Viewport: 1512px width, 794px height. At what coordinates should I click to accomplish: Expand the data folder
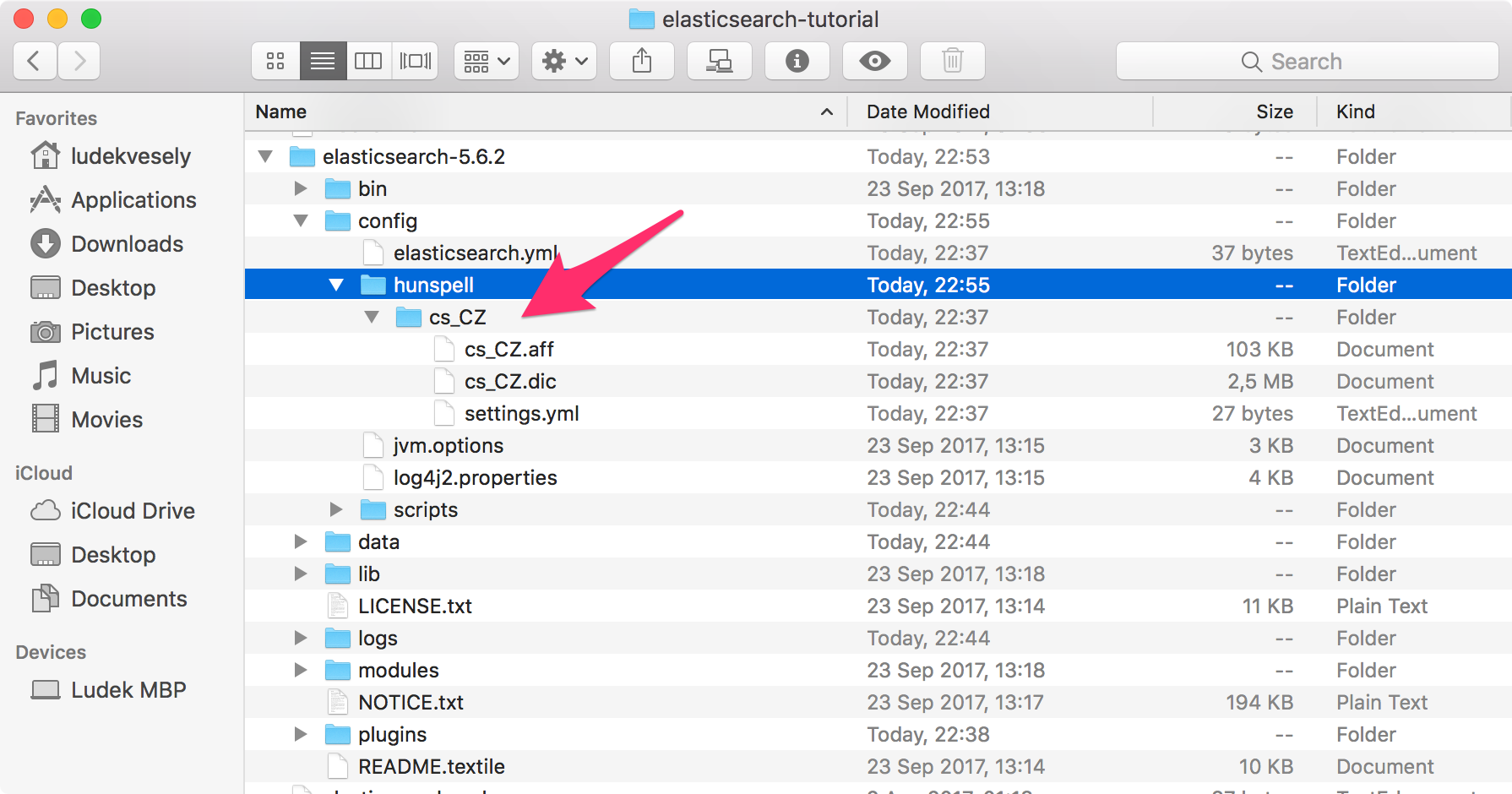point(301,541)
